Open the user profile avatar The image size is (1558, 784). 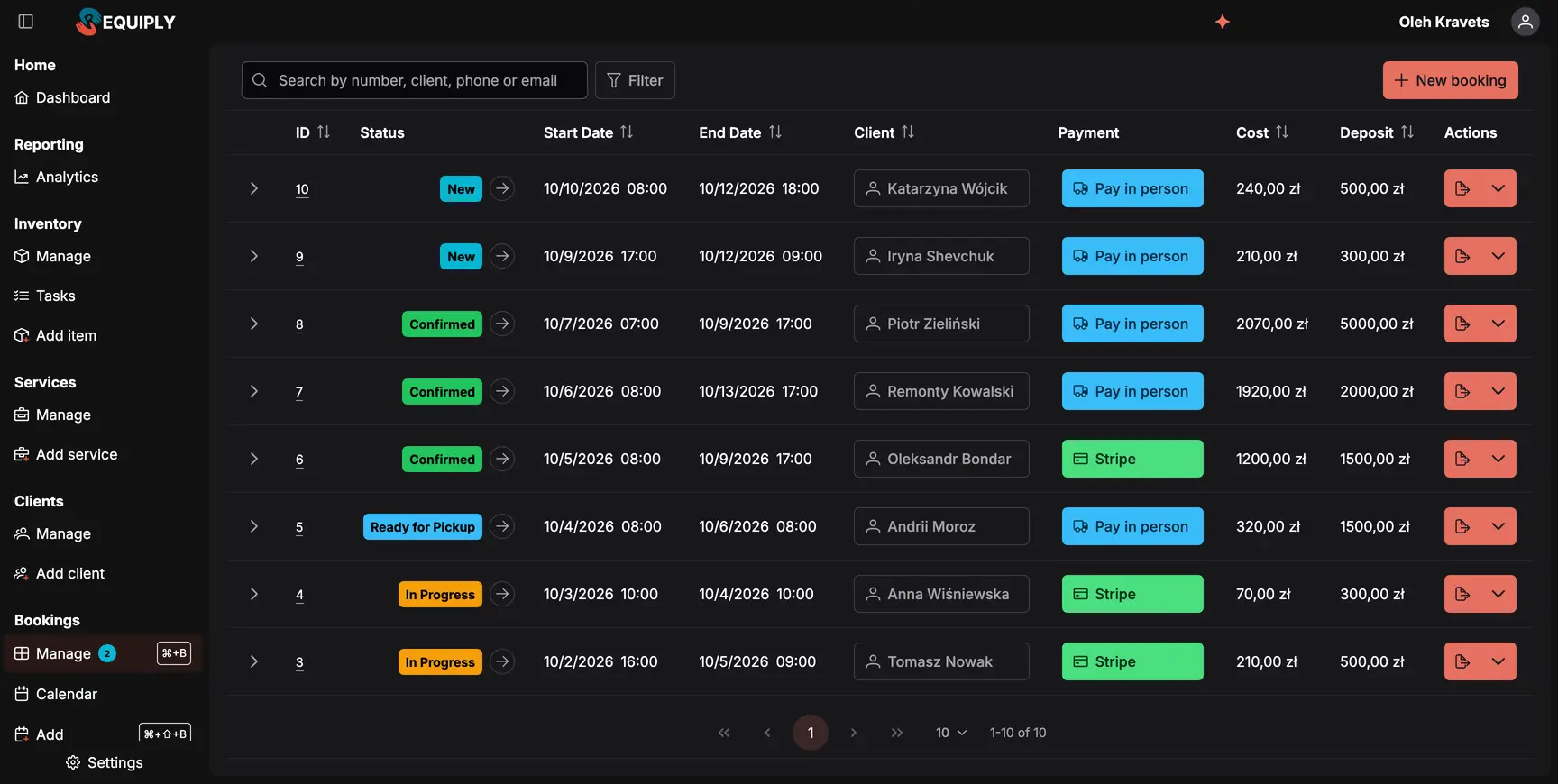(x=1525, y=22)
